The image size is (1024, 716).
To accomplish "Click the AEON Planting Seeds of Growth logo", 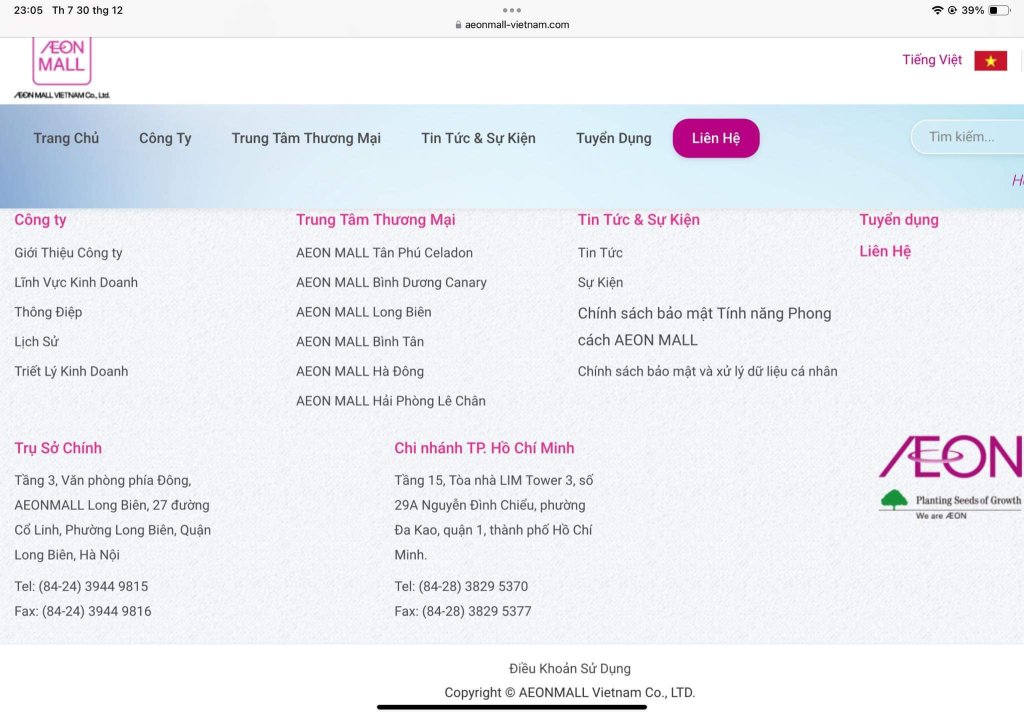I will click(x=951, y=478).
